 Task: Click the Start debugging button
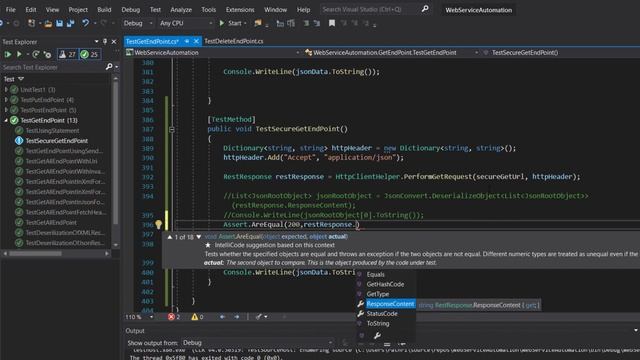tap(232, 23)
